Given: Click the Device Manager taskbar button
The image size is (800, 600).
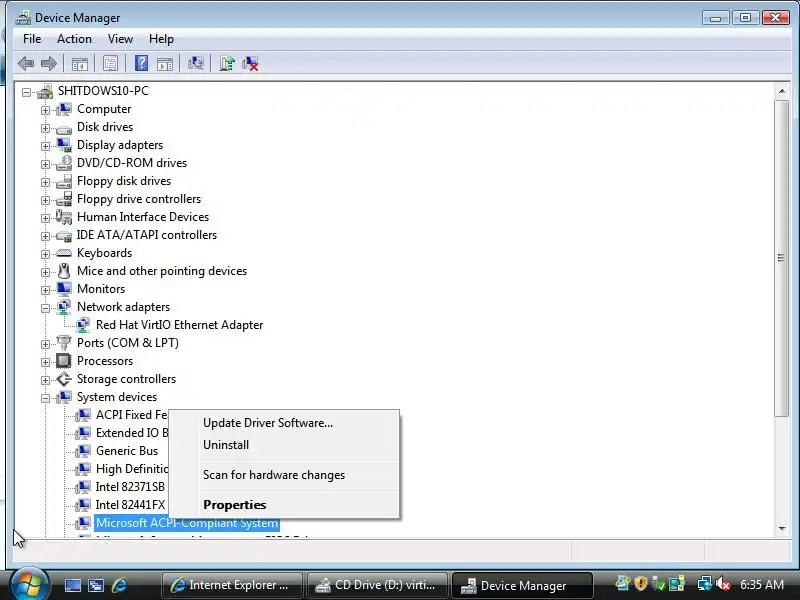Looking at the screenshot, I should point(522,585).
